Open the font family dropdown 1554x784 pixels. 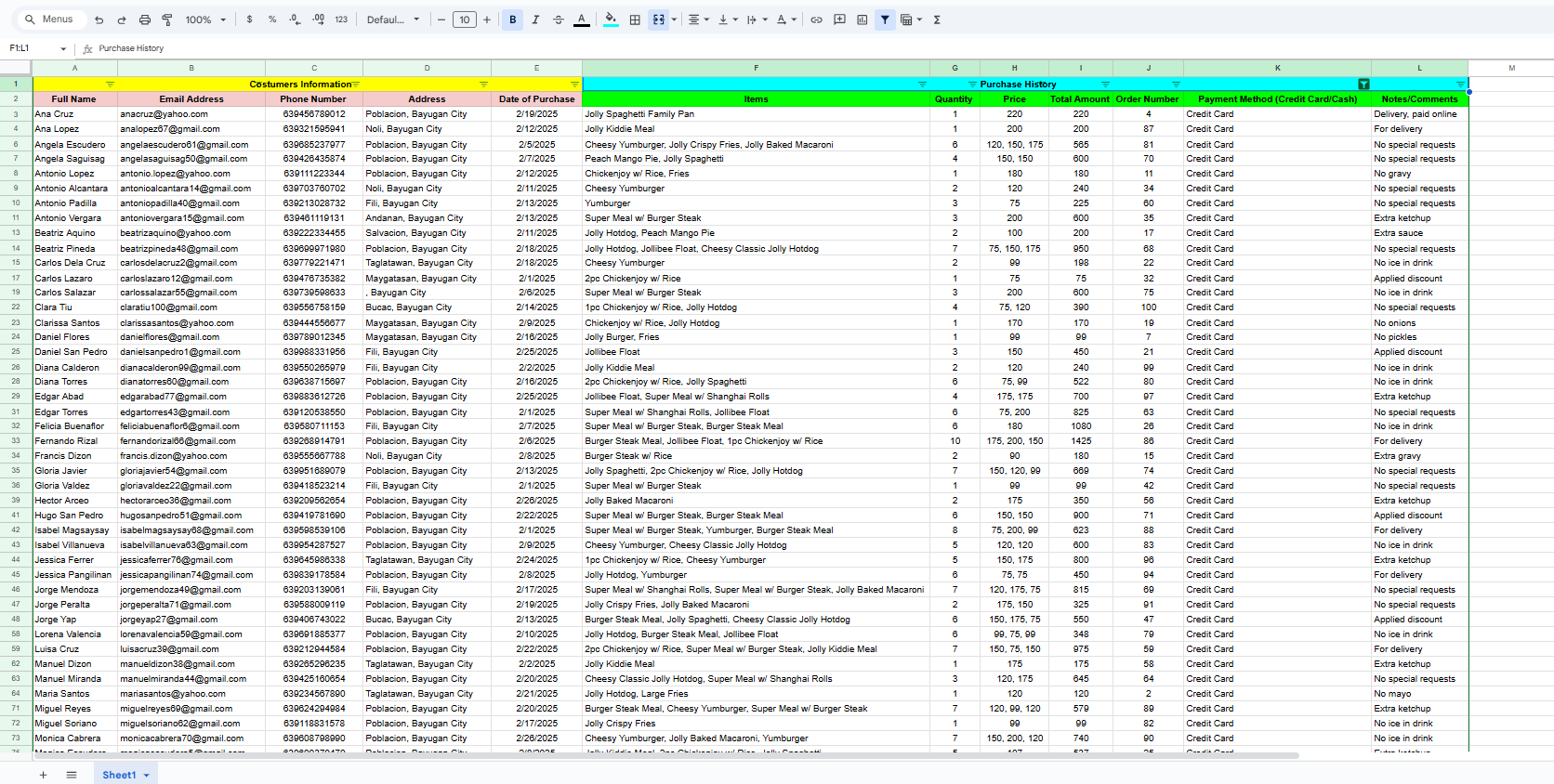pyautogui.click(x=393, y=20)
